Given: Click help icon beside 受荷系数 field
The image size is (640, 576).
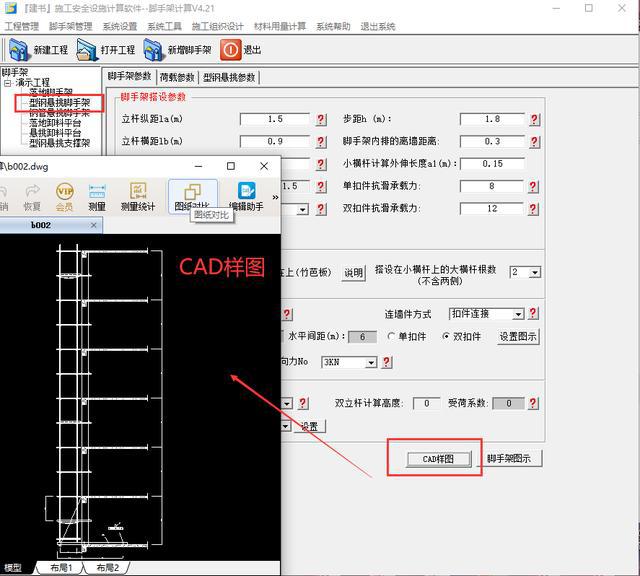Looking at the screenshot, I should (533, 403).
